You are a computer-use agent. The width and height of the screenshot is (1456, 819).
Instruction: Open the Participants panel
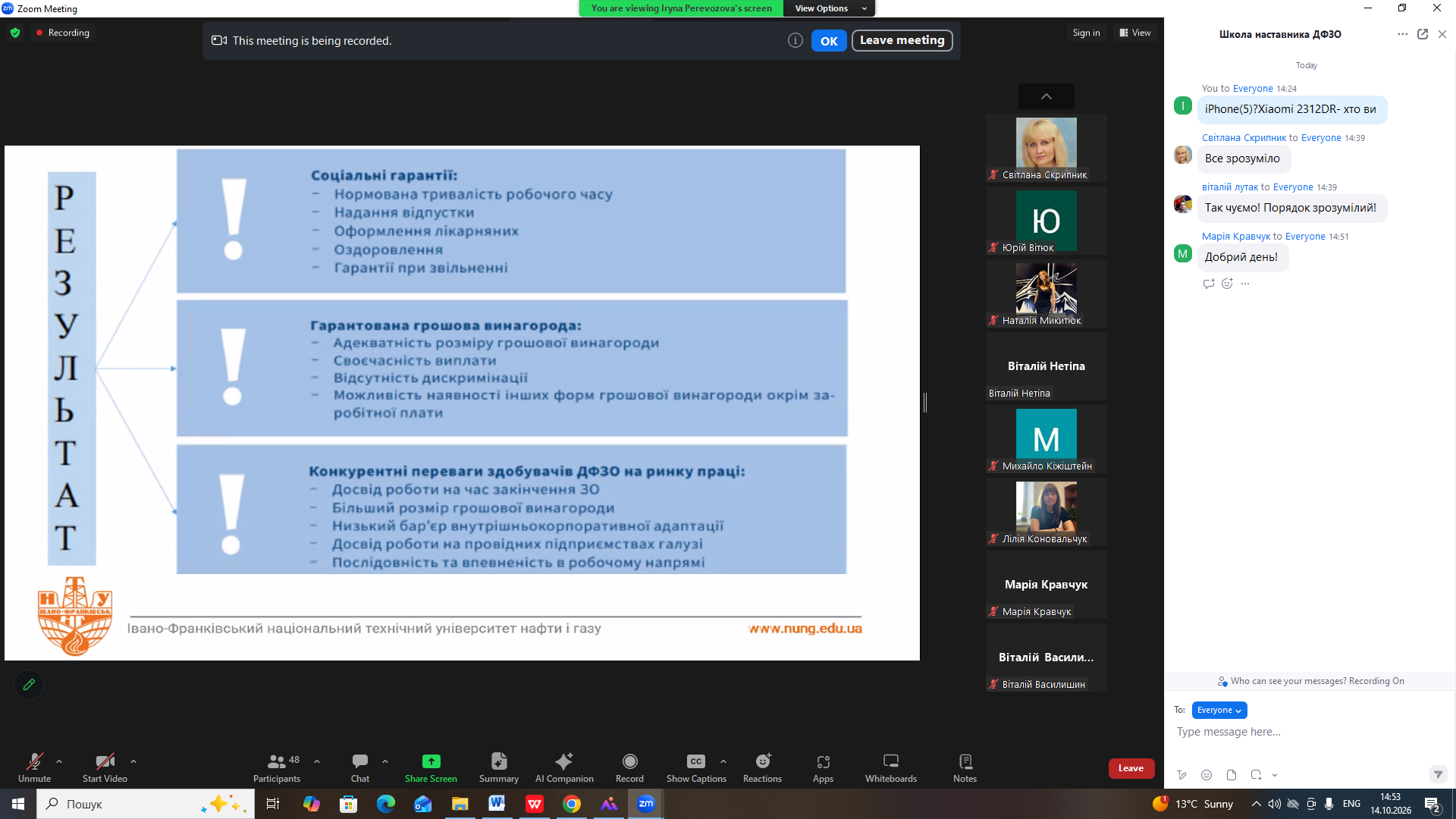(277, 767)
